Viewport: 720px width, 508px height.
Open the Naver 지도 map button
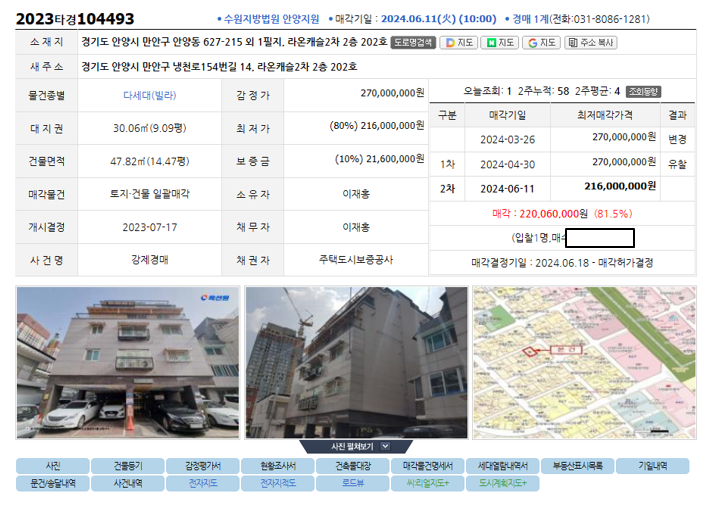pyautogui.click(x=500, y=43)
